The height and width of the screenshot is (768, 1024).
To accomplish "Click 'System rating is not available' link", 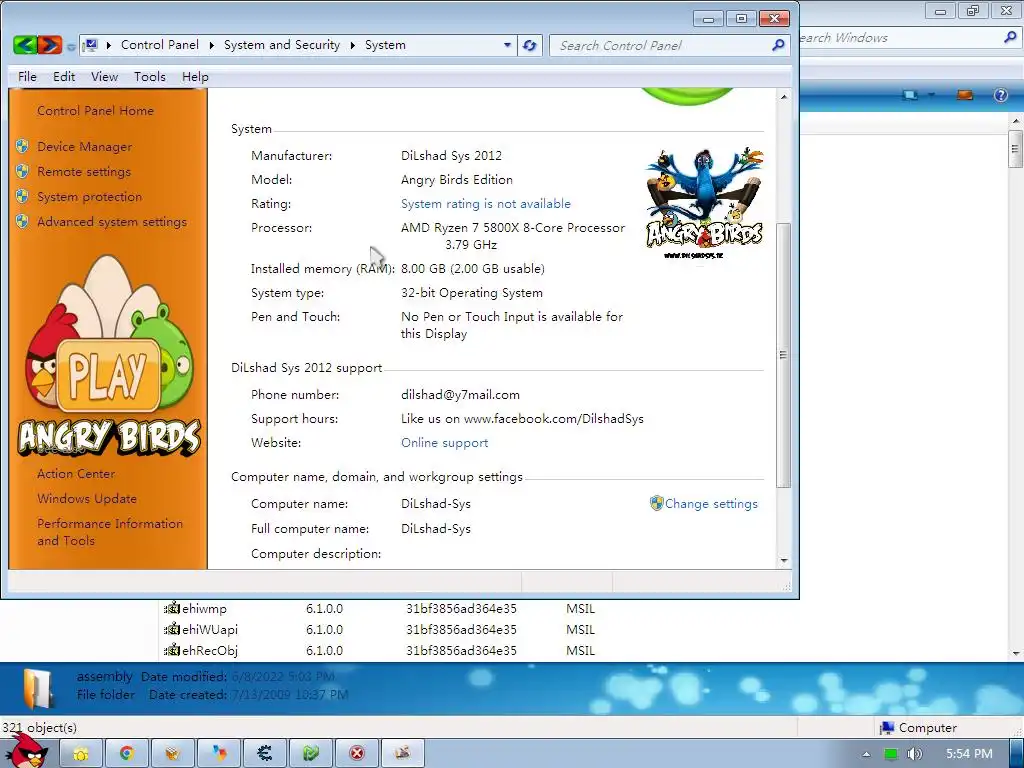I will [485, 204].
